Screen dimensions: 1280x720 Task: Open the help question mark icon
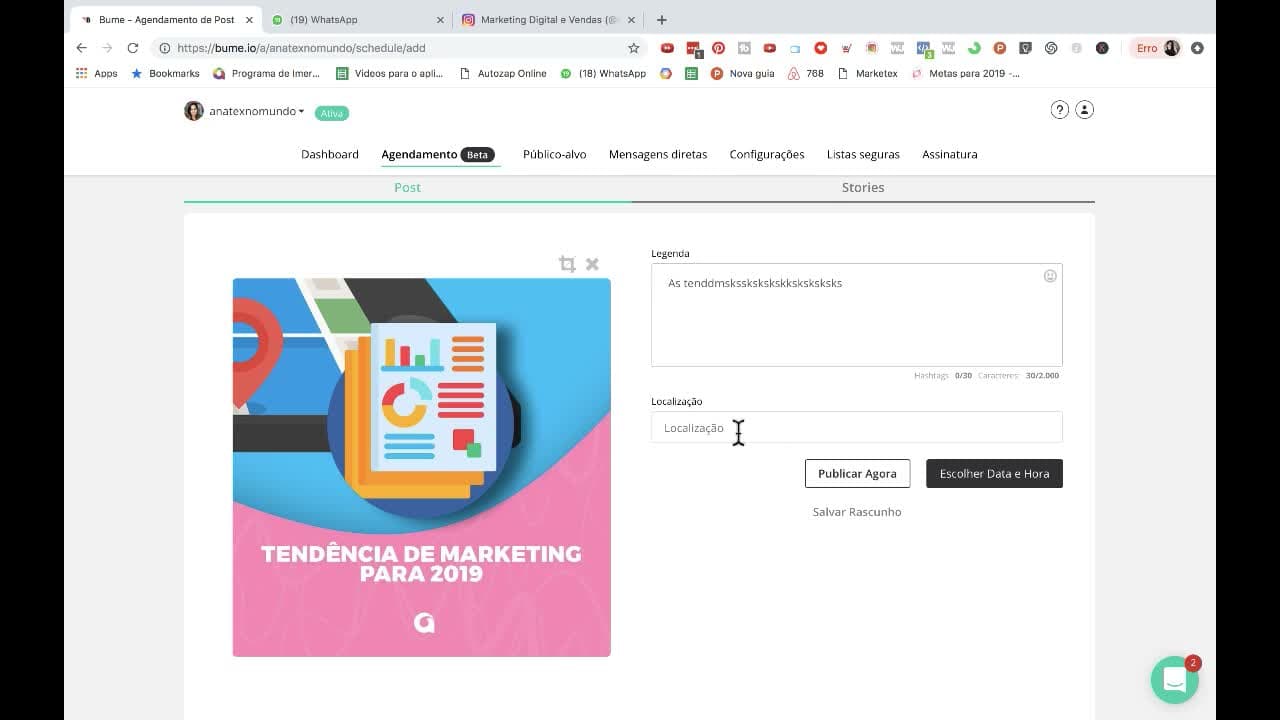[1060, 110]
